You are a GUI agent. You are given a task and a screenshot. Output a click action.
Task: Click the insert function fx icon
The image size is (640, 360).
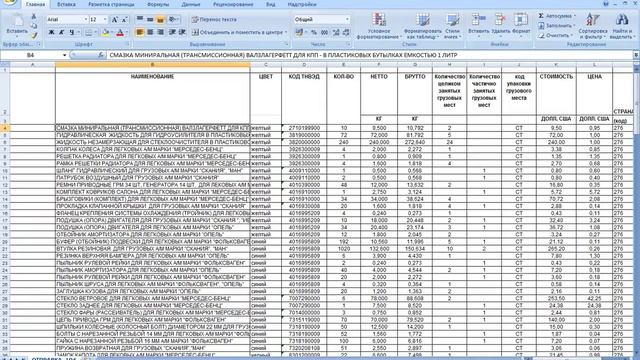(100, 55)
